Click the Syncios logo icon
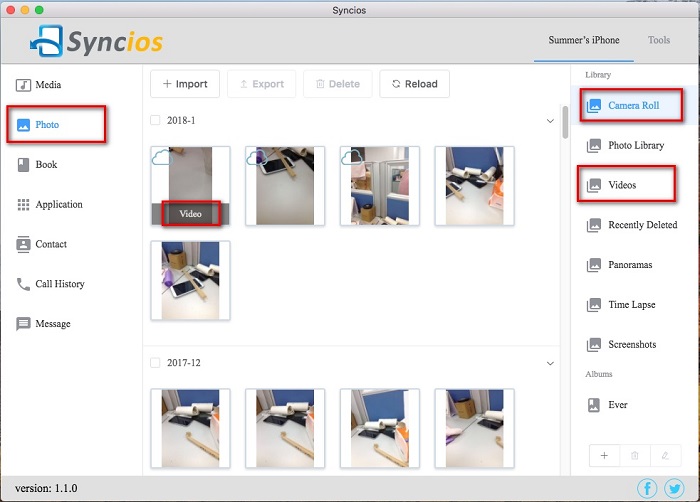 (46, 41)
